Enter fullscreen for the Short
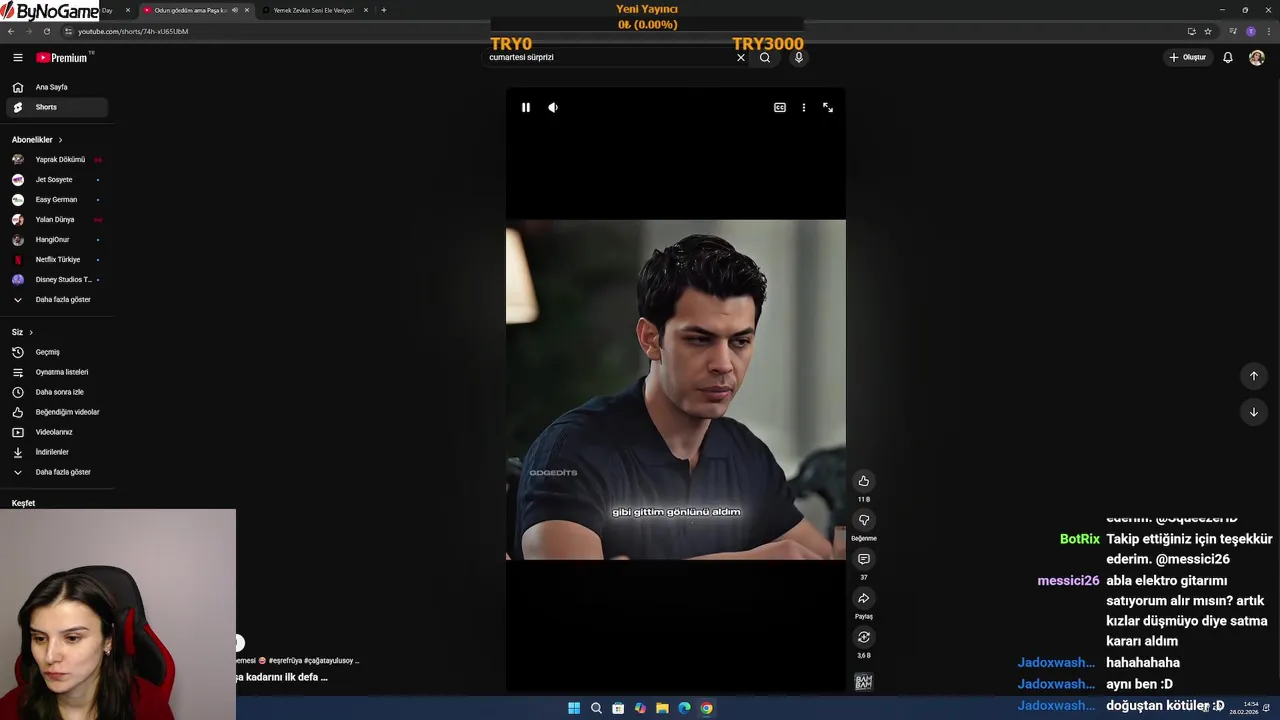Screen dimensions: 1280x720 (828, 108)
